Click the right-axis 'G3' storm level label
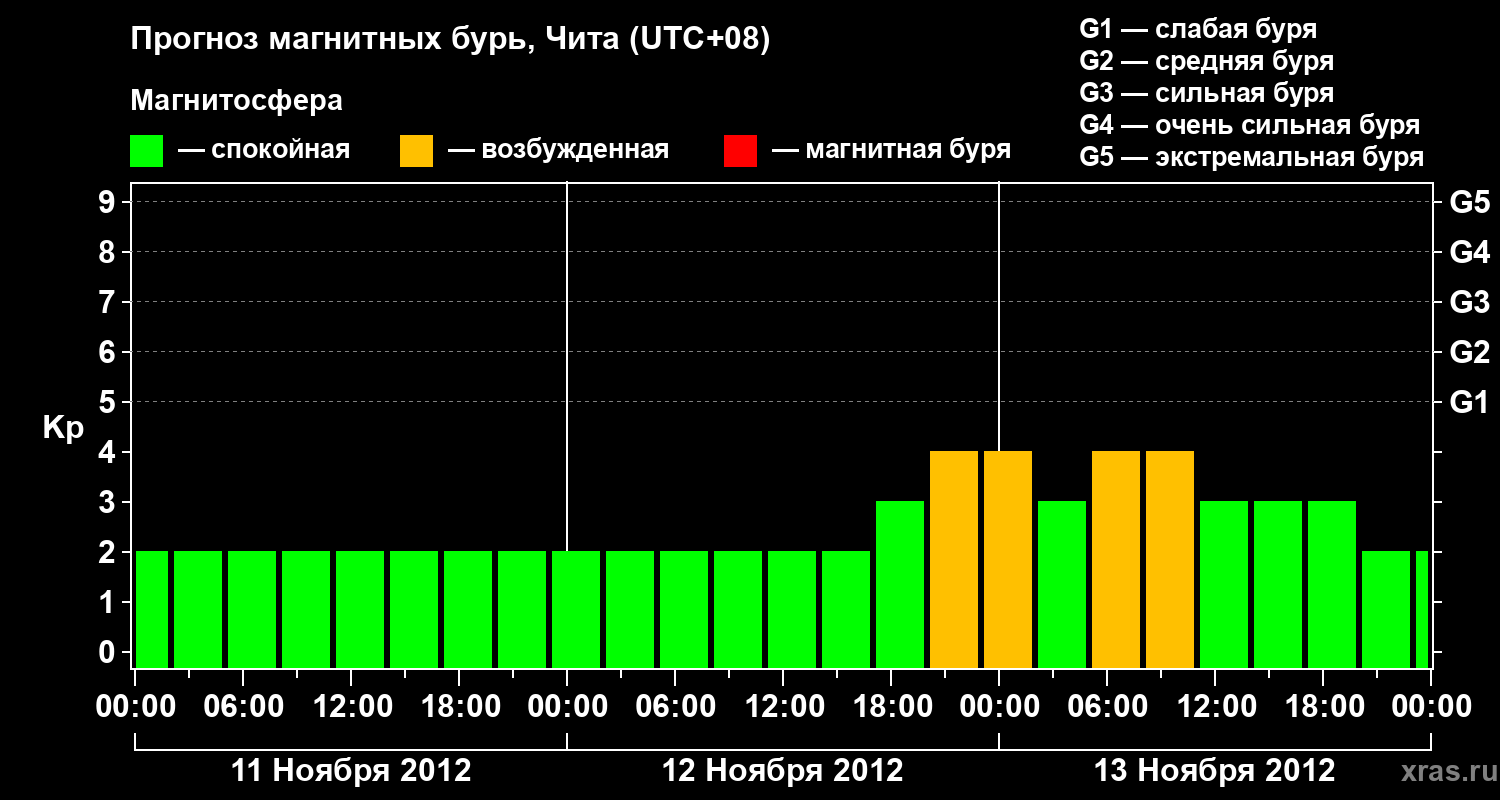 click(1470, 303)
